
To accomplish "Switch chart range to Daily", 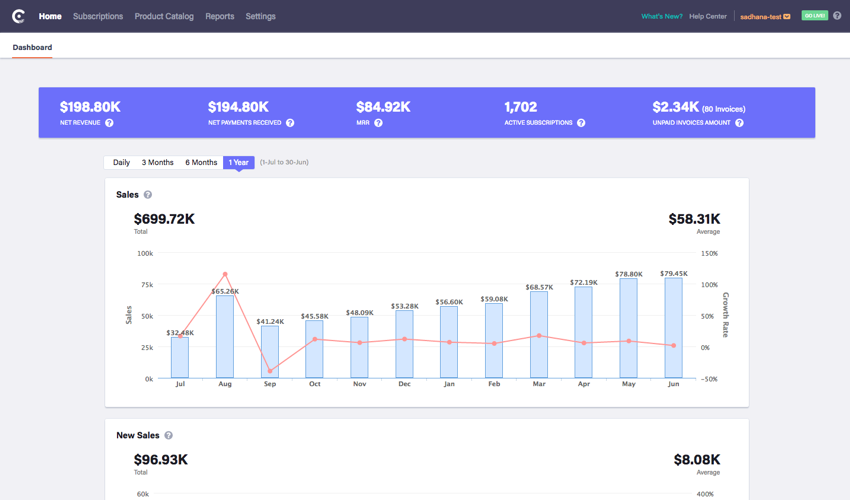I will (x=121, y=162).
